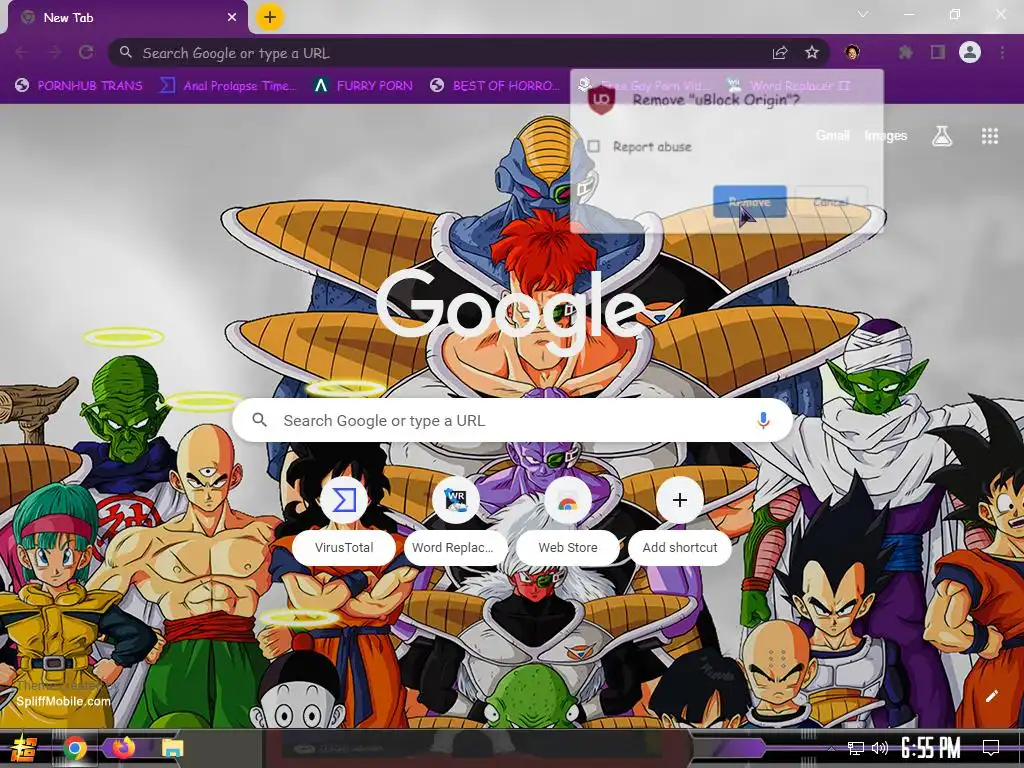Image resolution: width=1024 pixels, height=768 pixels.
Task: Reload the page
Action: pyautogui.click(x=86, y=52)
